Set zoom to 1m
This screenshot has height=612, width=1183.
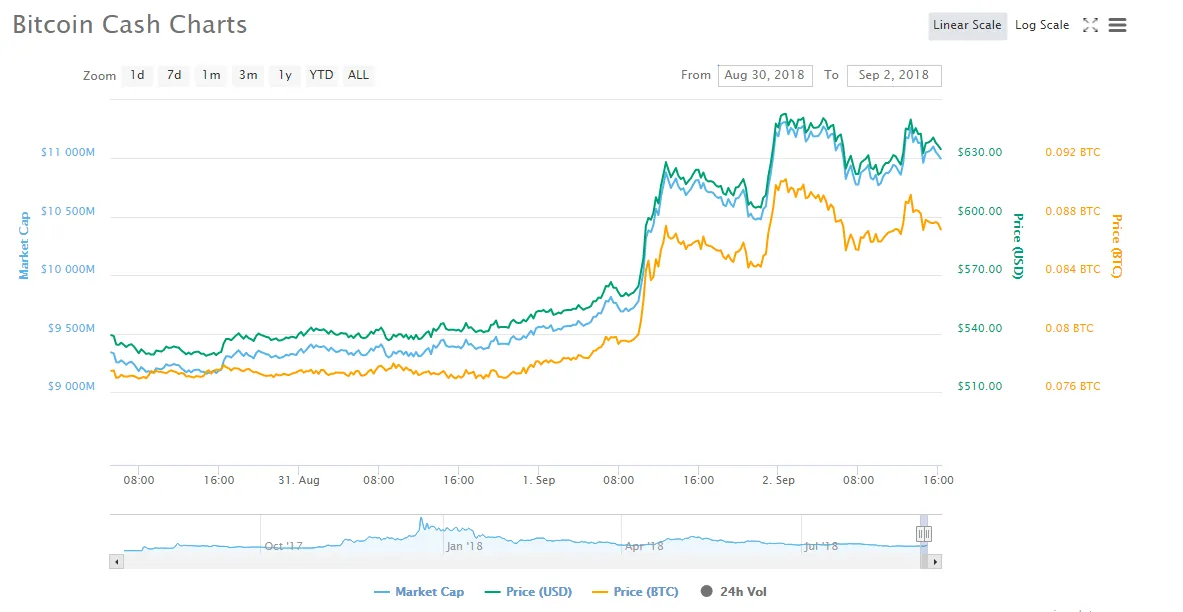click(211, 75)
